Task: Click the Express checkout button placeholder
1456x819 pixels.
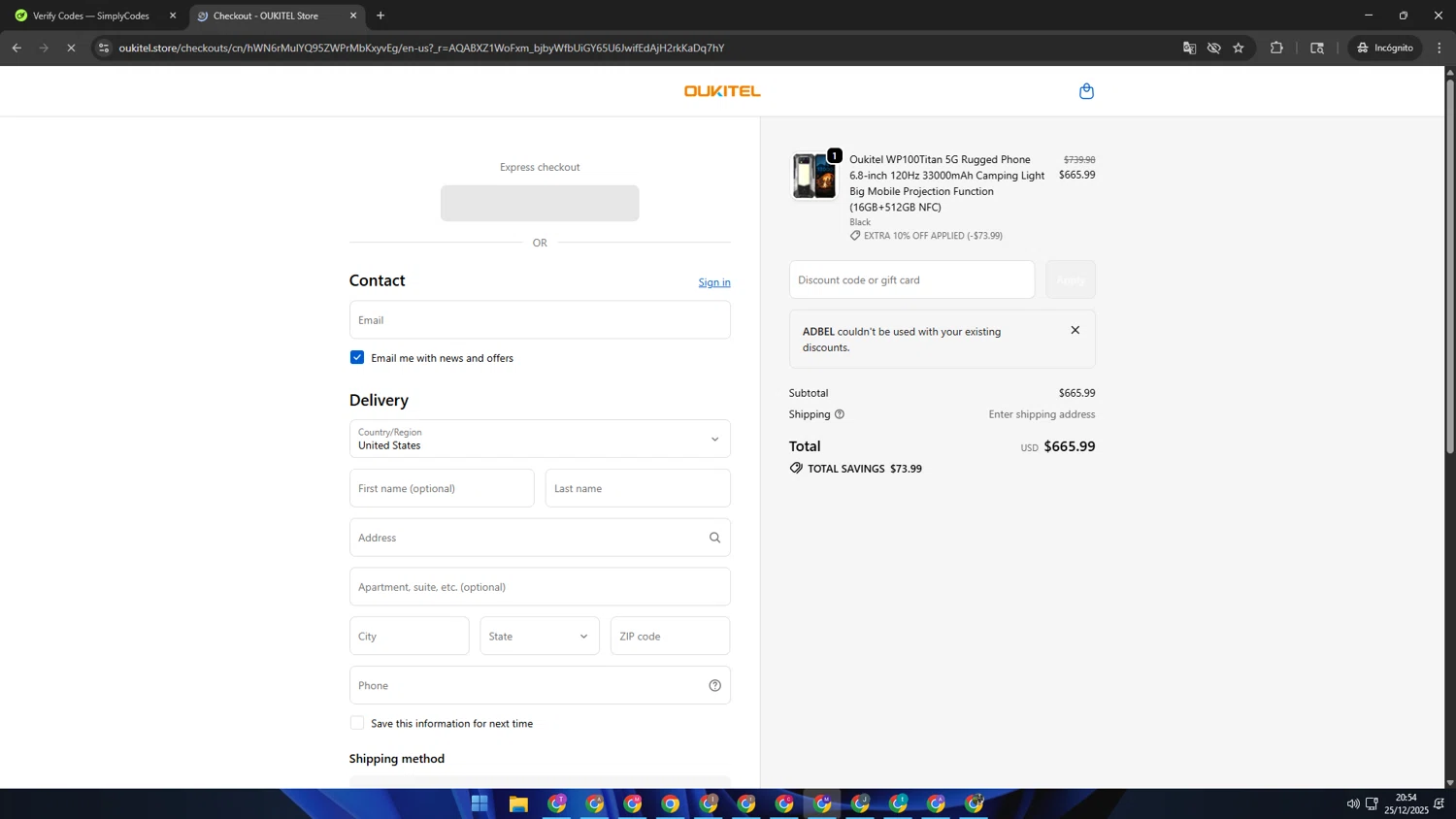Action: click(540, 203)
